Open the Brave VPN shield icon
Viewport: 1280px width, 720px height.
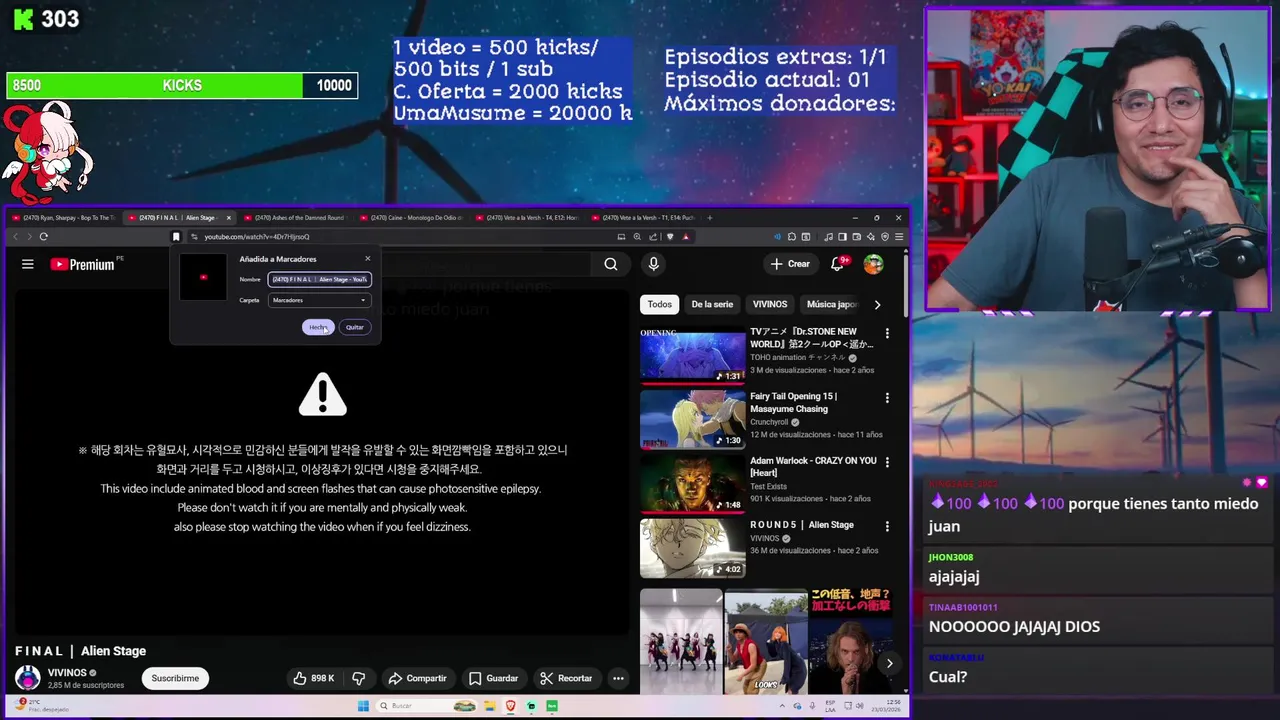tap(885, 237)
